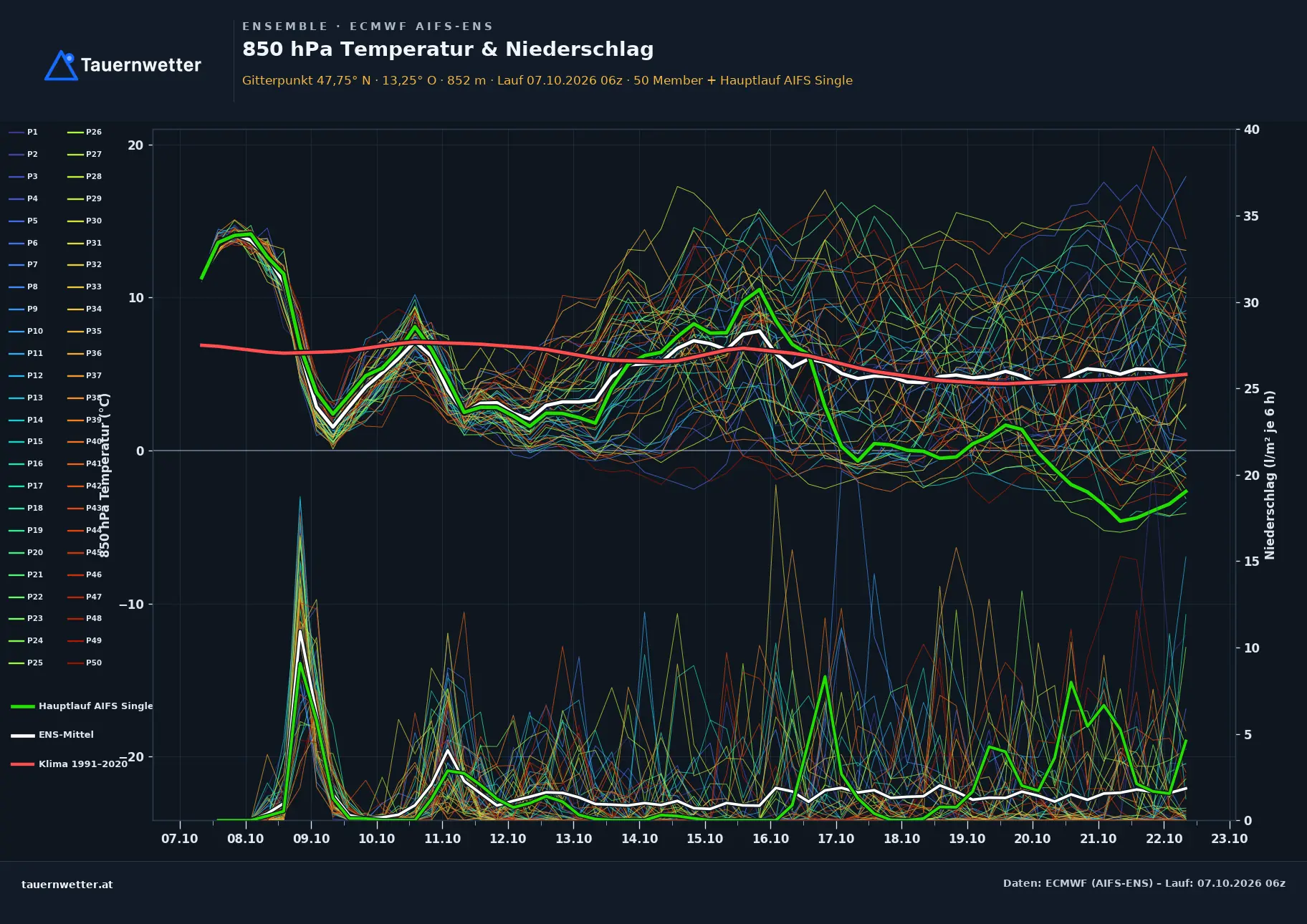Click the 'Niederschlag (l/m² je 6 h)' axis title
The height and width of the screenshot is (924, 1307).
[1270, 475]
